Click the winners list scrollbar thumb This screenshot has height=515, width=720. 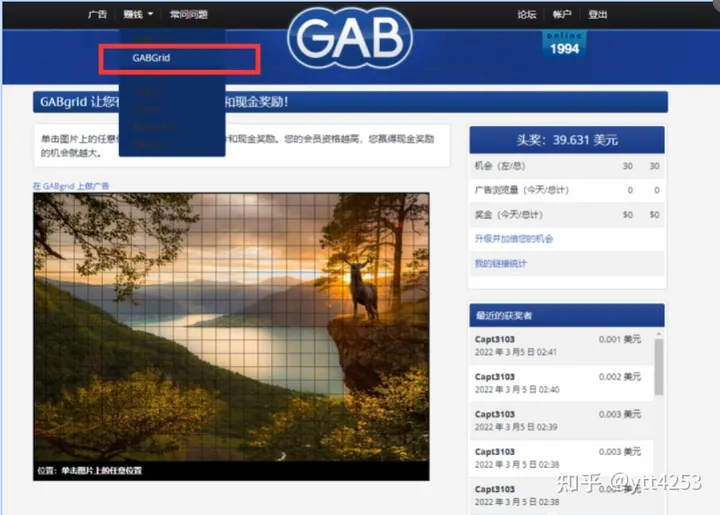(x=659, y=367)
